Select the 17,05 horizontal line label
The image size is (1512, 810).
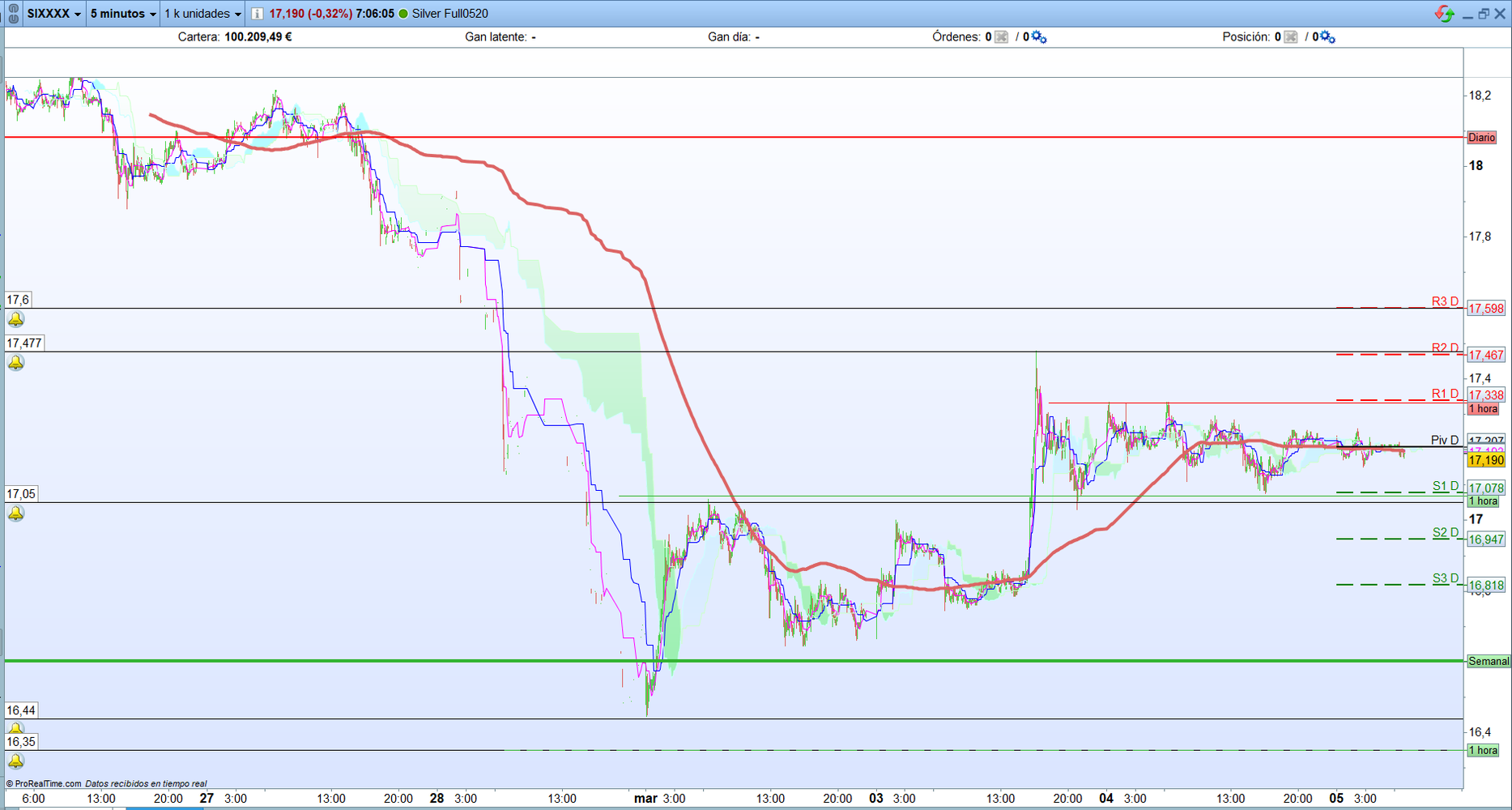(x=21, y=494)
